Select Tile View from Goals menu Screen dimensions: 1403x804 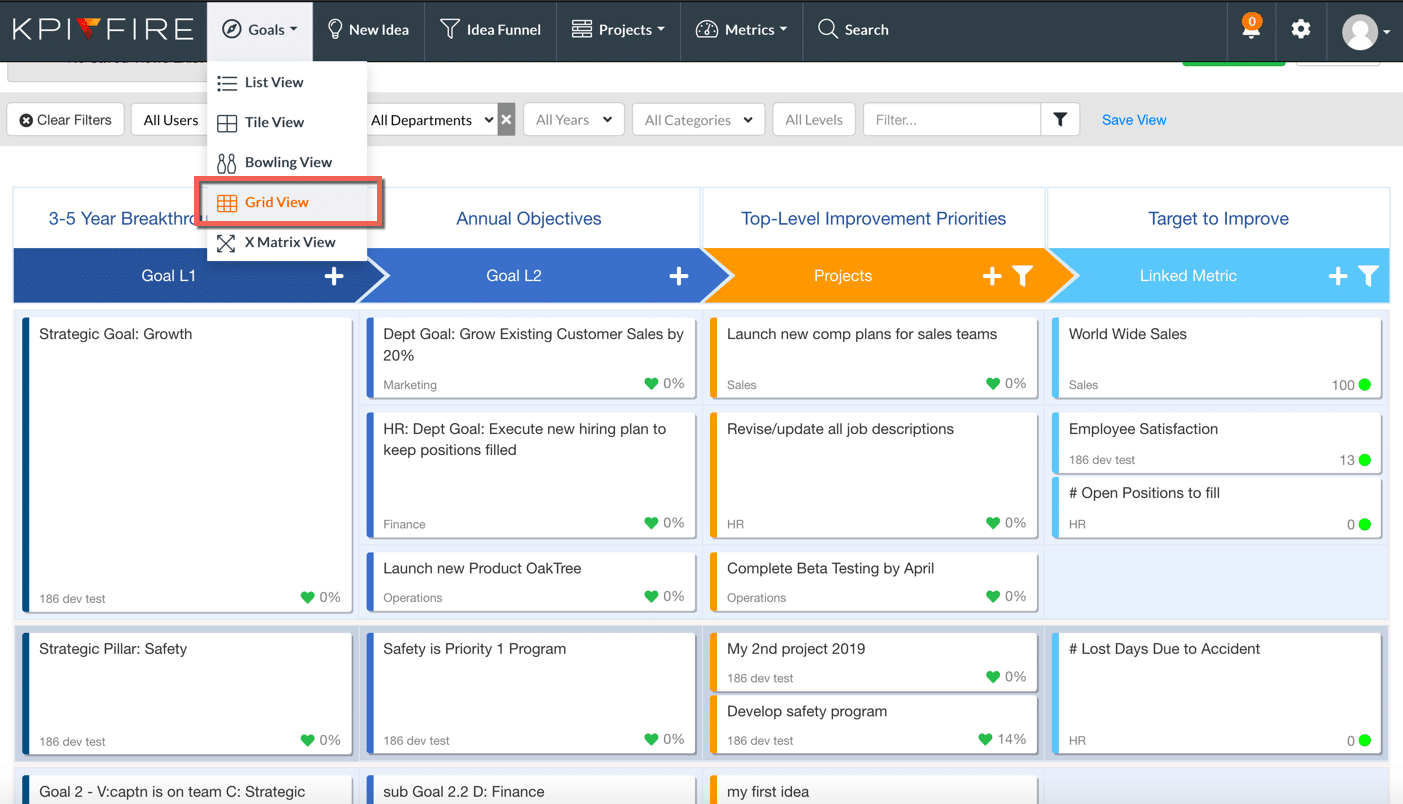pyautogui.click(x=287, y=122)
